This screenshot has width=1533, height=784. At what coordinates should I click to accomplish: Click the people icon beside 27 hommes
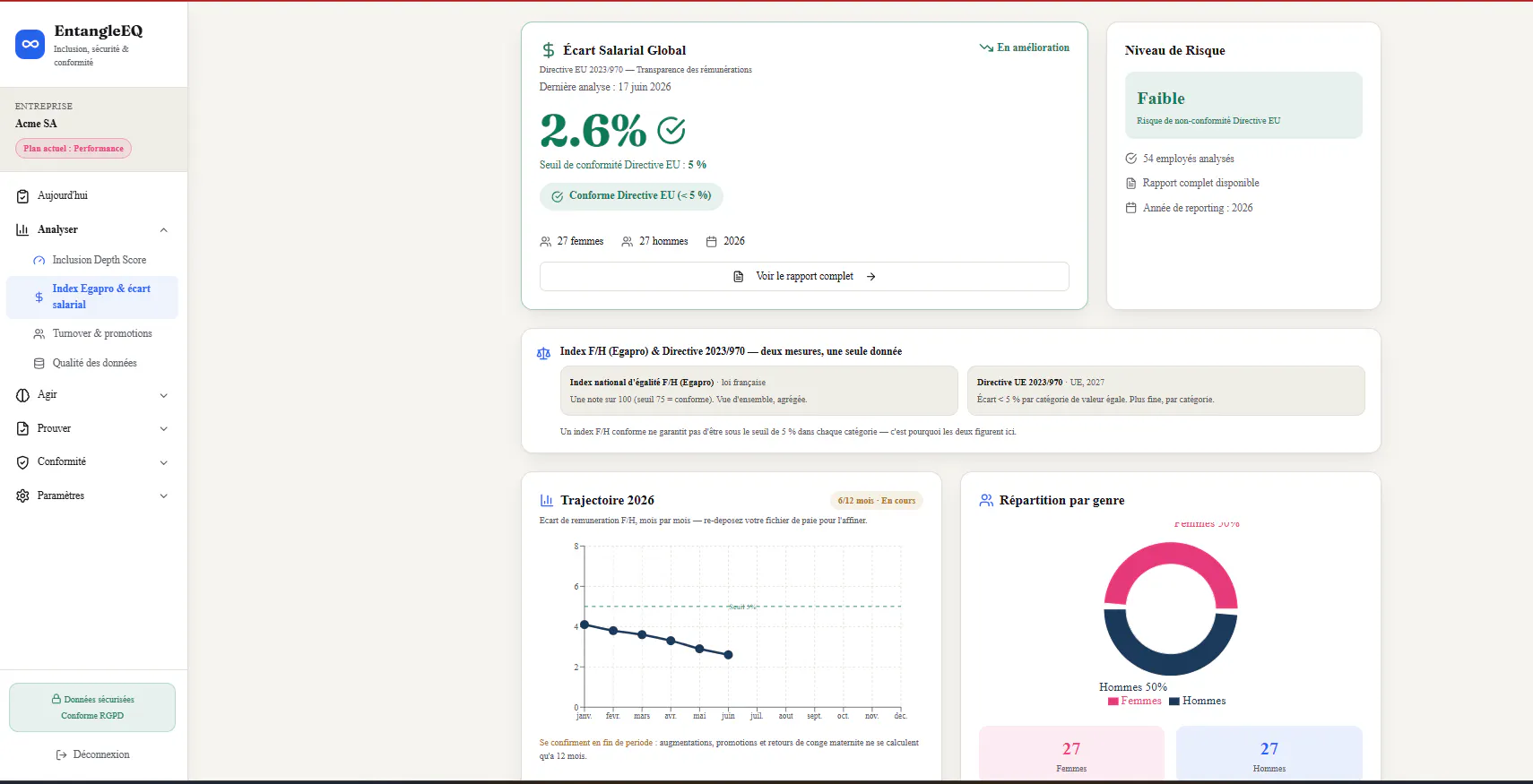pos(628,242)
